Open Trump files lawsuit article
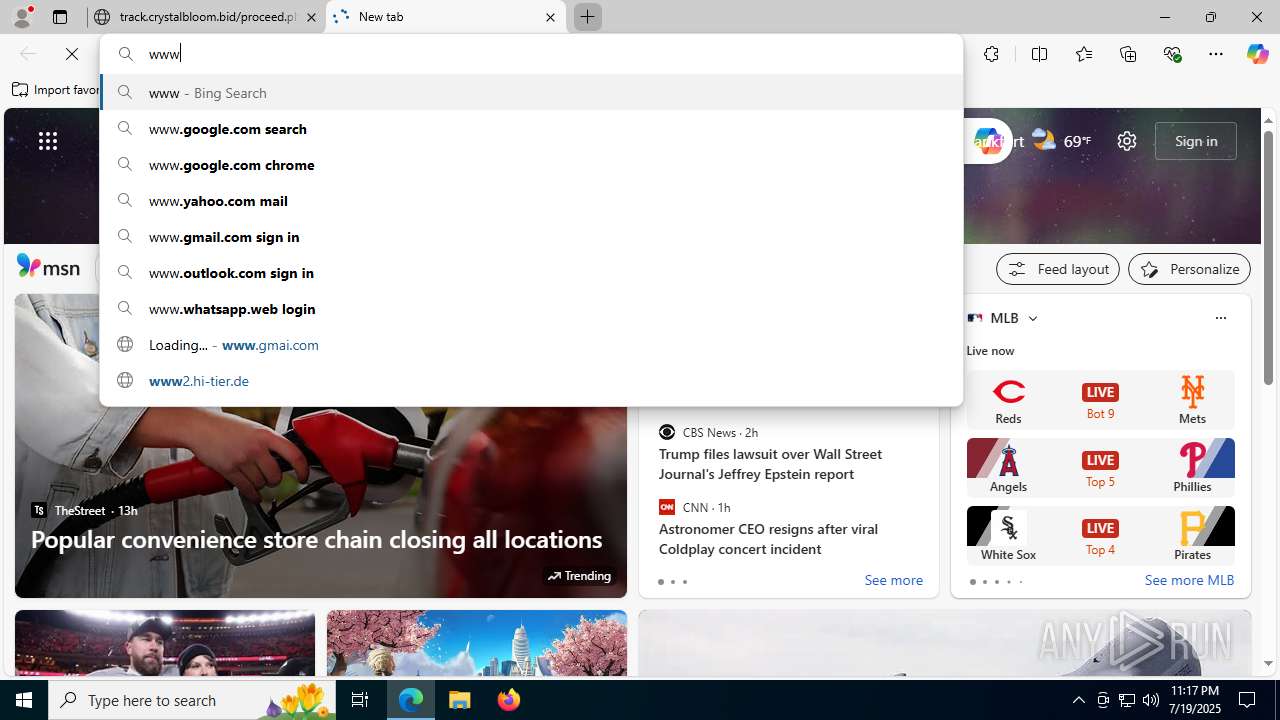 coord(770,464)
